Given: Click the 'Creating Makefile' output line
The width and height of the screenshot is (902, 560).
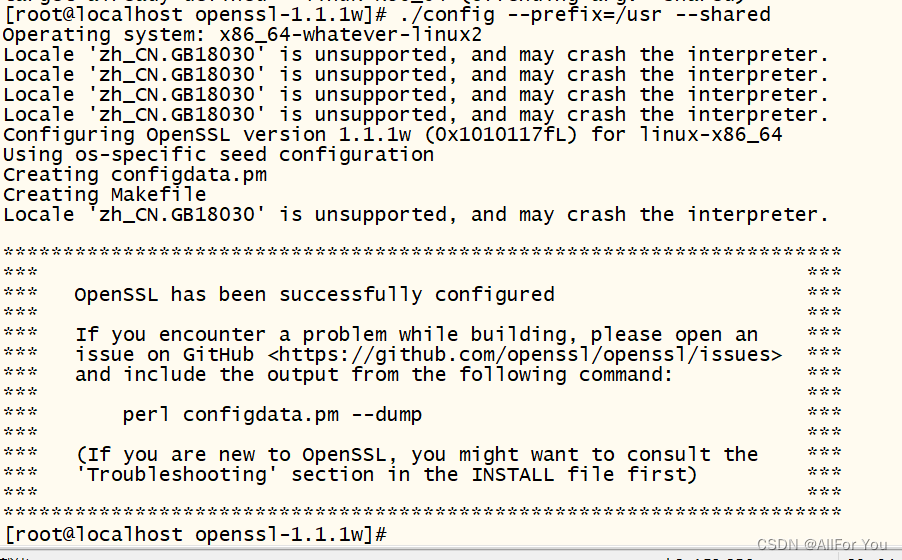Looking at the screenshot, I should pyautogui.click(x=105, y=195).
